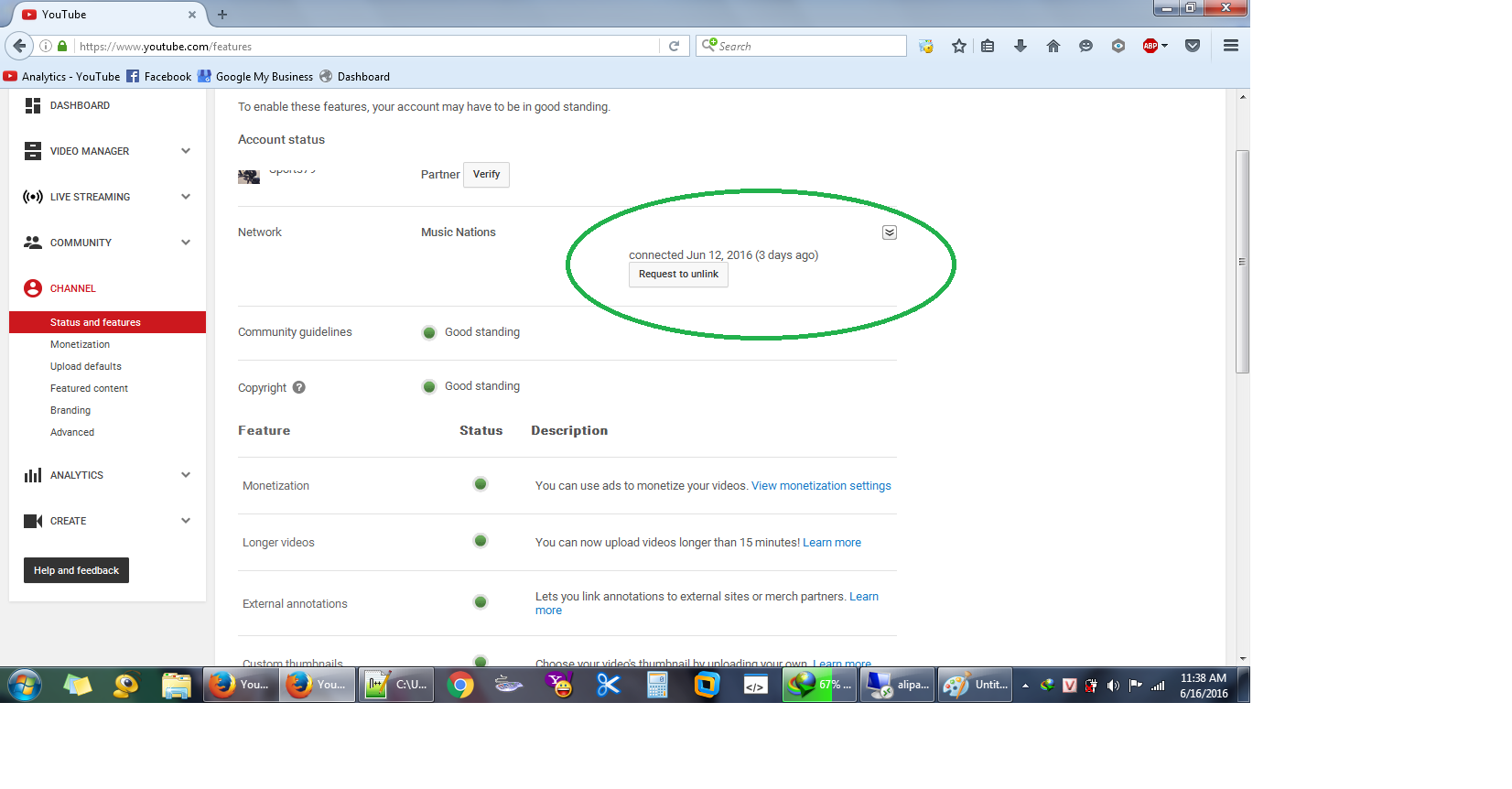Expand the Analytics section chevron

coord(186,475)
